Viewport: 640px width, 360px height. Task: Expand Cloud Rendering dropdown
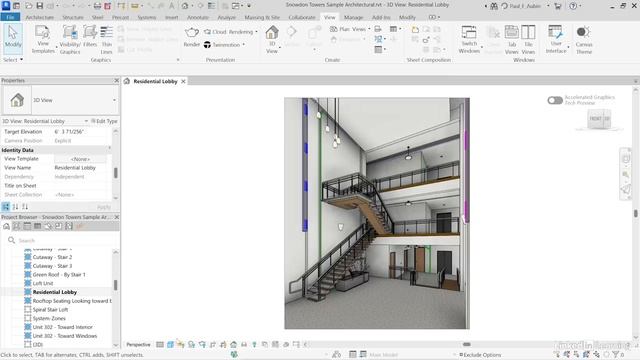[x=256, y=31]
